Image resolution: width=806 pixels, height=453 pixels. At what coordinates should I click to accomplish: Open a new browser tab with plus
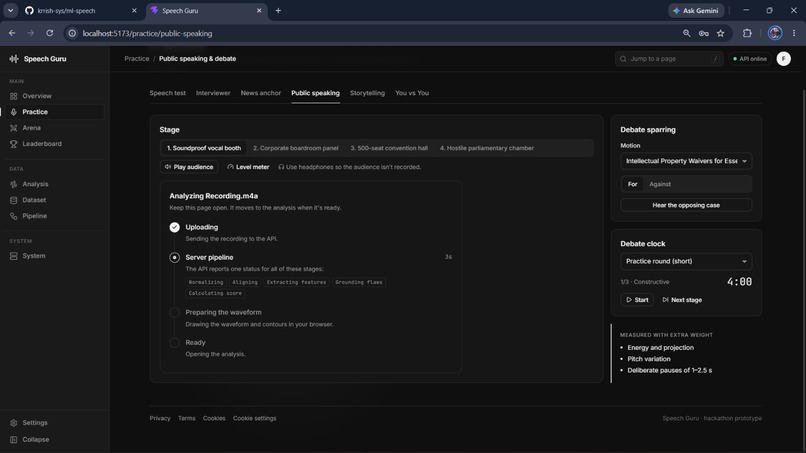tap(278, 10)
